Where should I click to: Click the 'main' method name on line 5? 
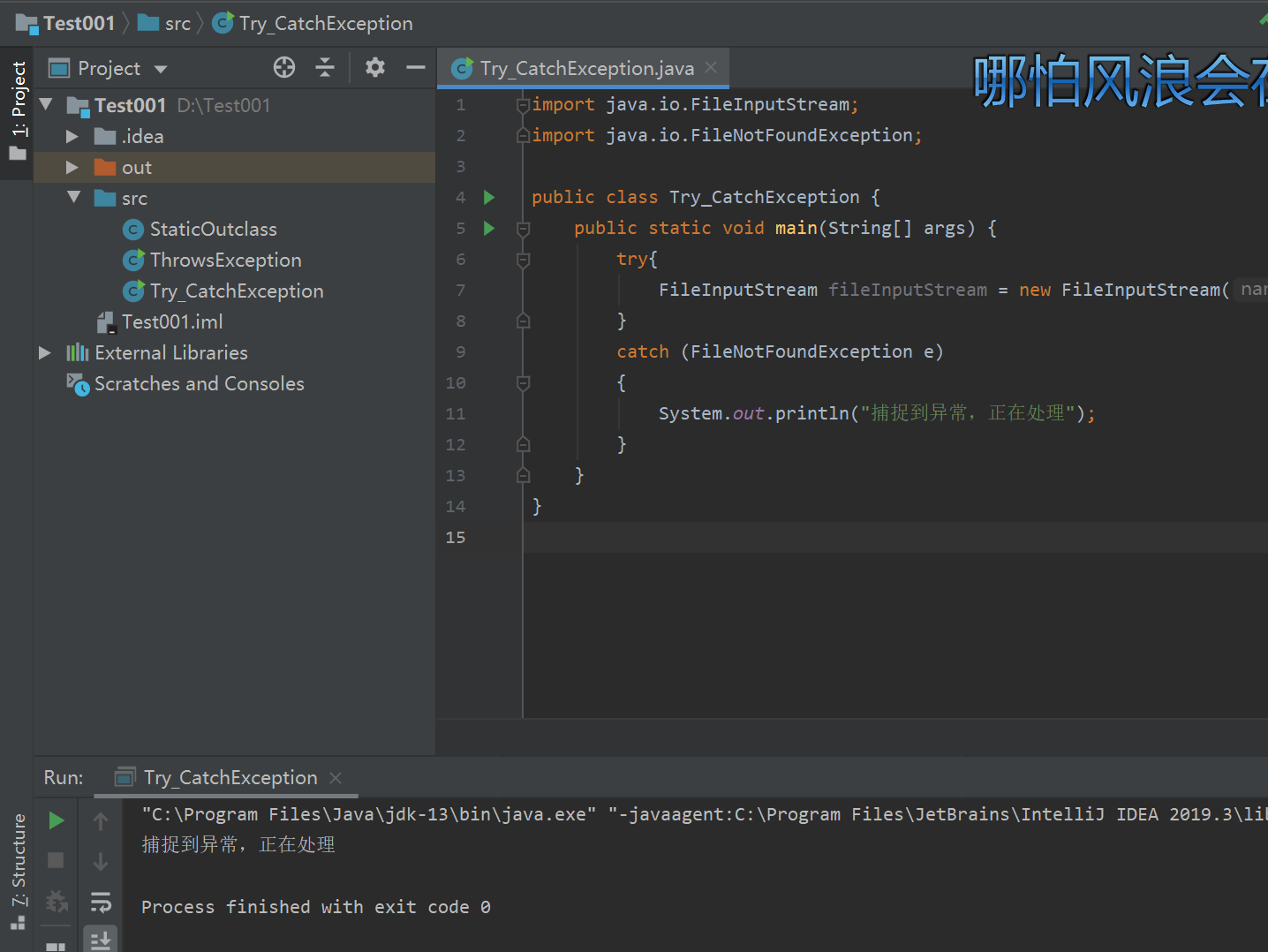(x=796, y=229)
